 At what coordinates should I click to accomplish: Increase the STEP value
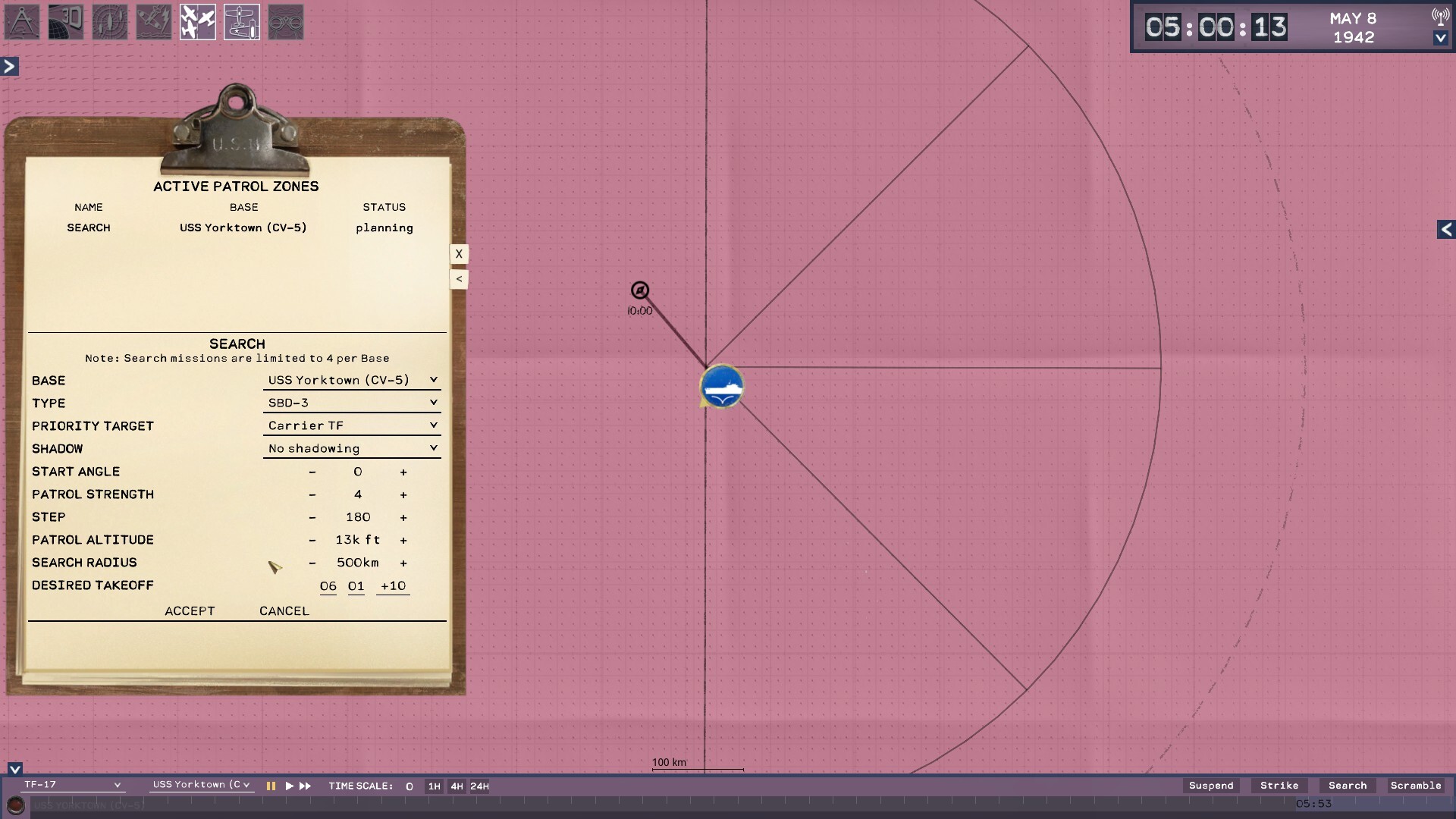(403, 517)
